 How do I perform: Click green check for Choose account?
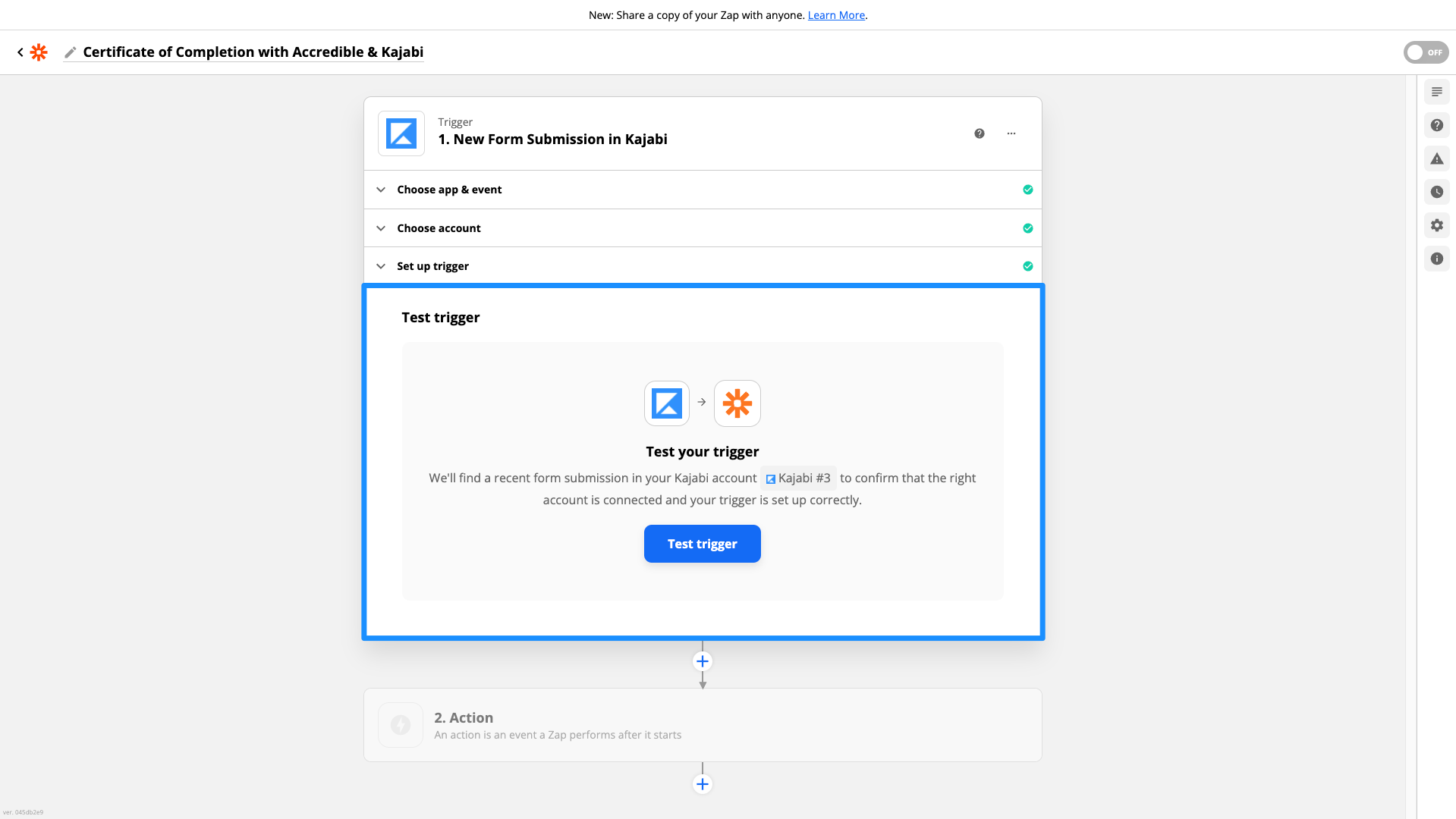point(1028,228)
